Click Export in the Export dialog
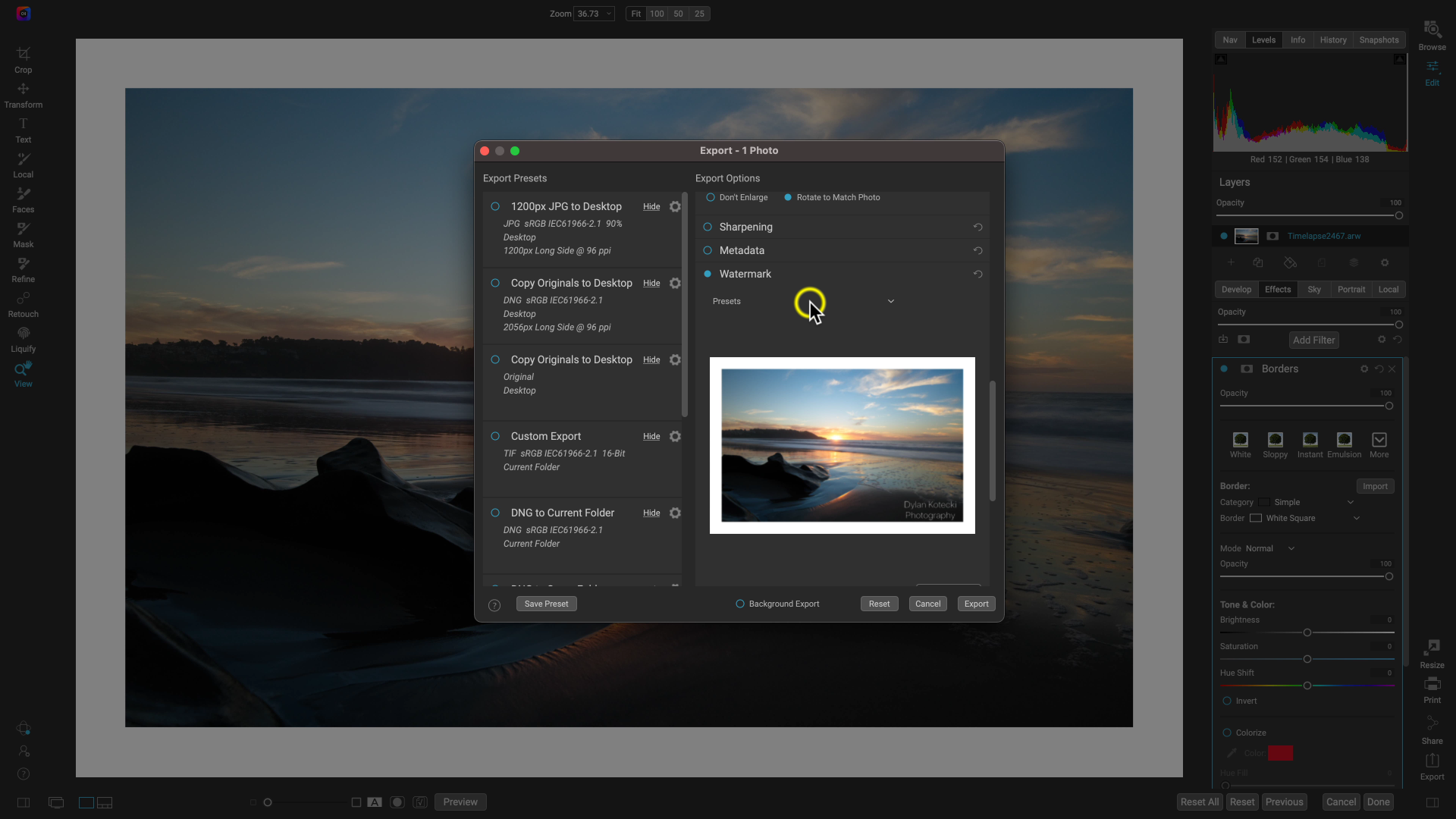This screenshot has height=819, width=1456. (x=976, y=604)
